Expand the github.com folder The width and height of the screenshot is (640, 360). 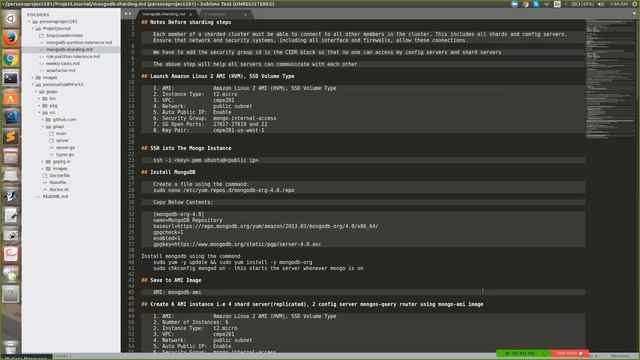(x=43, y=120)
